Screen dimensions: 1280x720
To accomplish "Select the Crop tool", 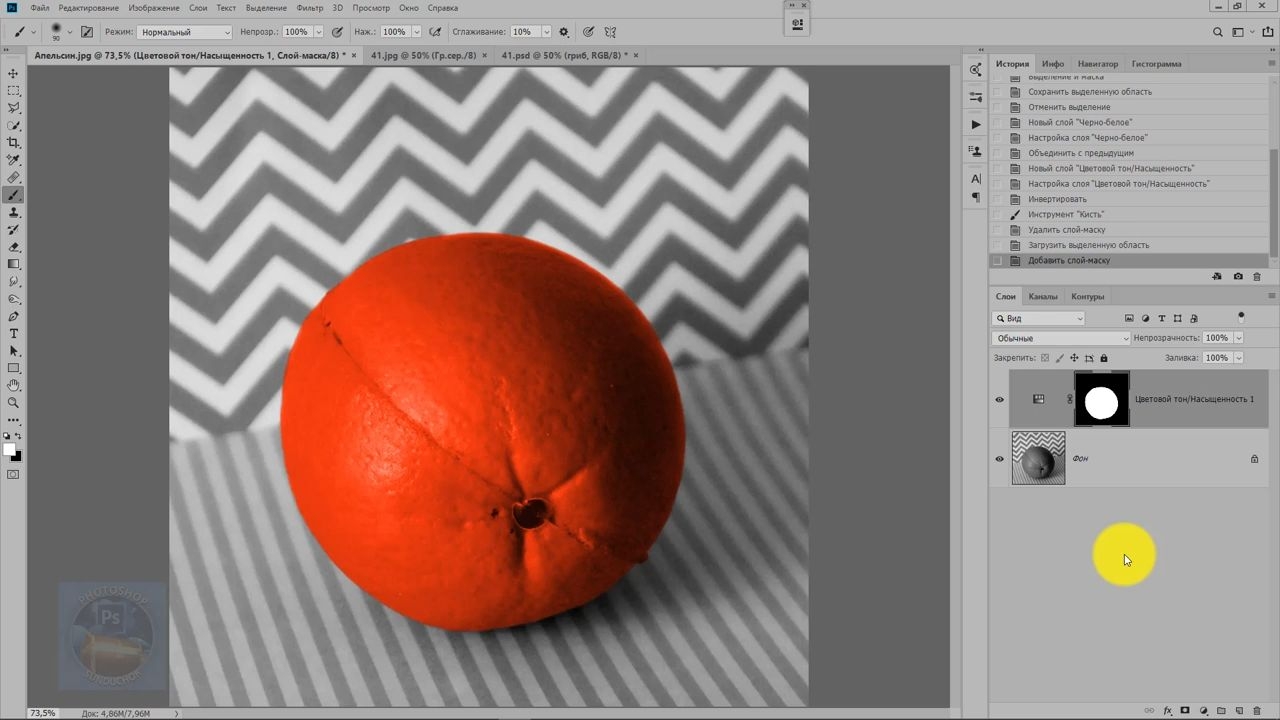I will point(13,143).
